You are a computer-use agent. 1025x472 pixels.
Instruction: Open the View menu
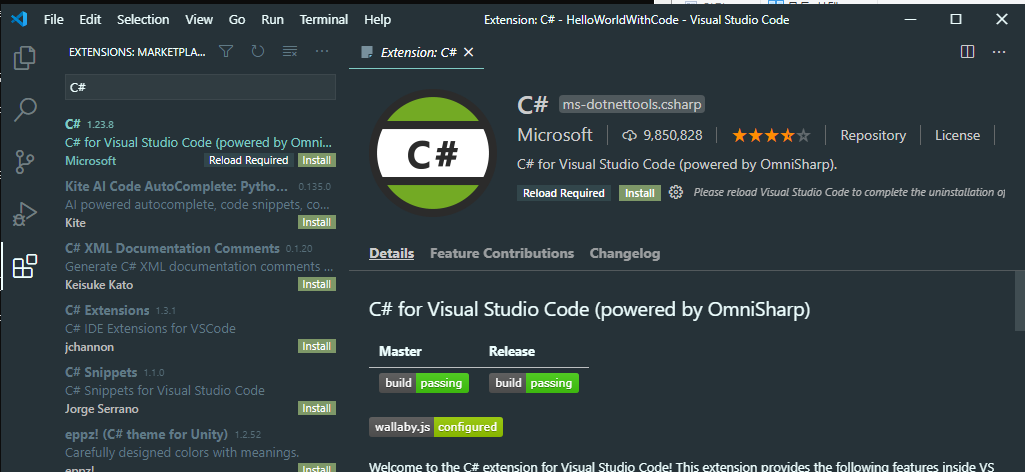199,20
